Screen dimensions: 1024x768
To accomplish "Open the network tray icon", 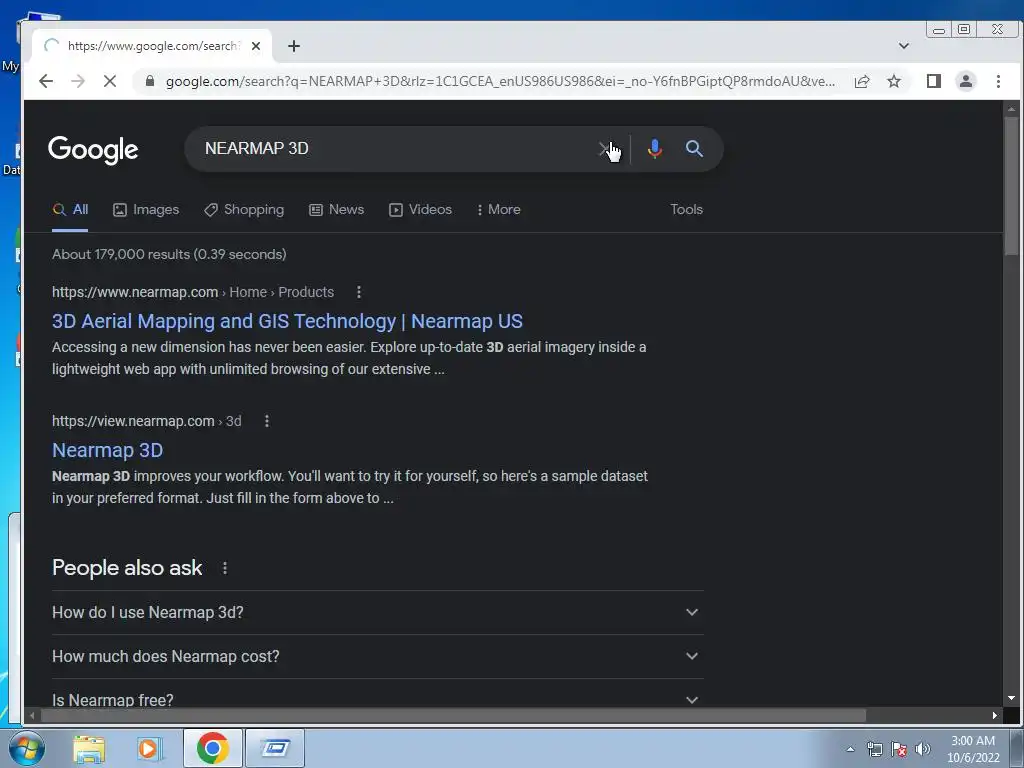I will 875,749.
